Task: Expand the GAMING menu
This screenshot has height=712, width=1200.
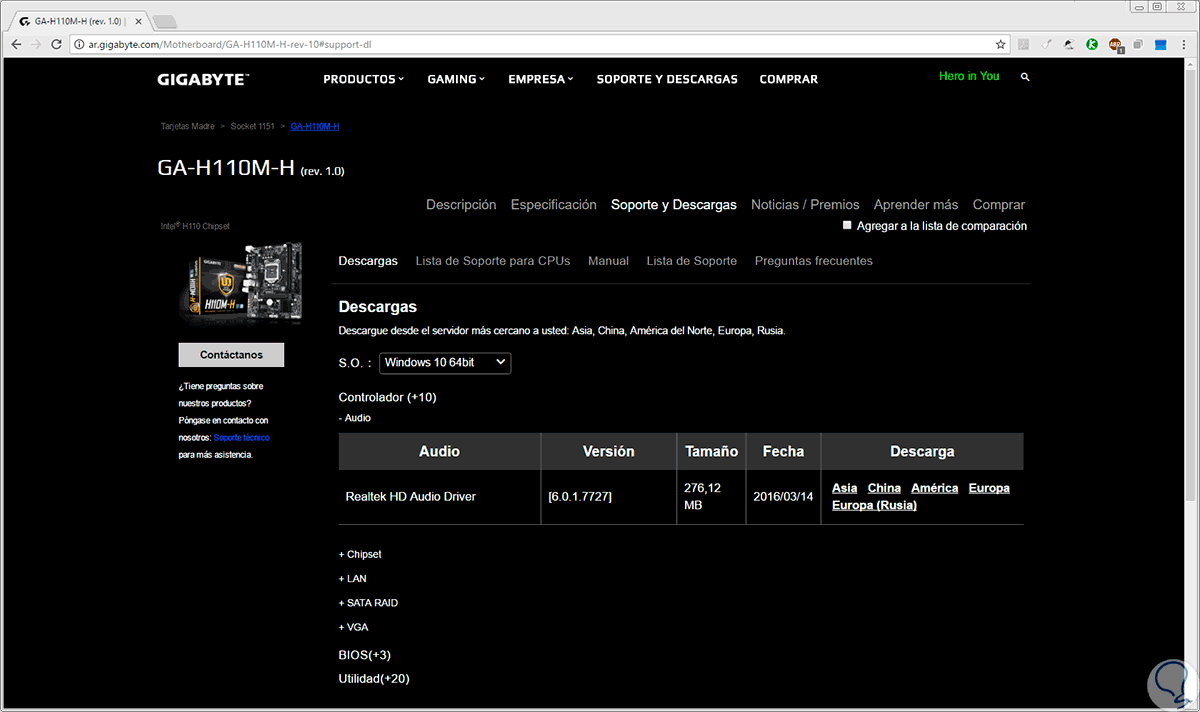Action: 456,79
